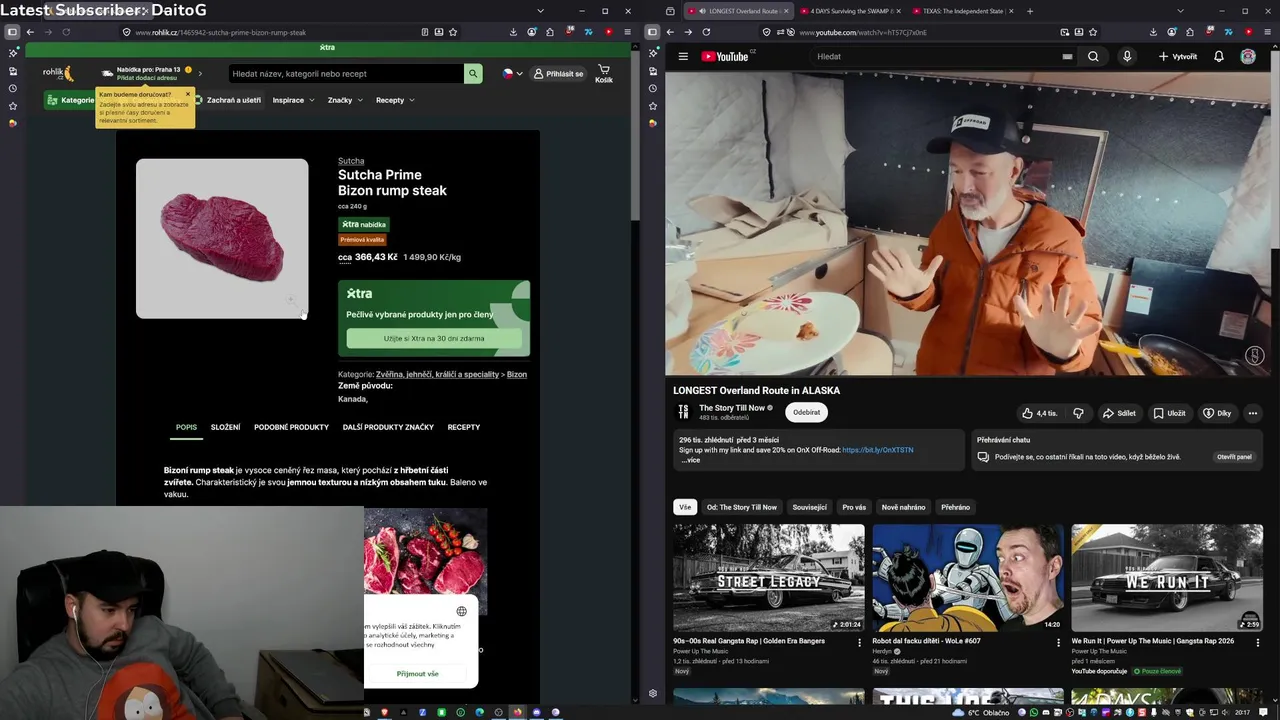Expand the video description with ...více

click(x=690, y=460)
